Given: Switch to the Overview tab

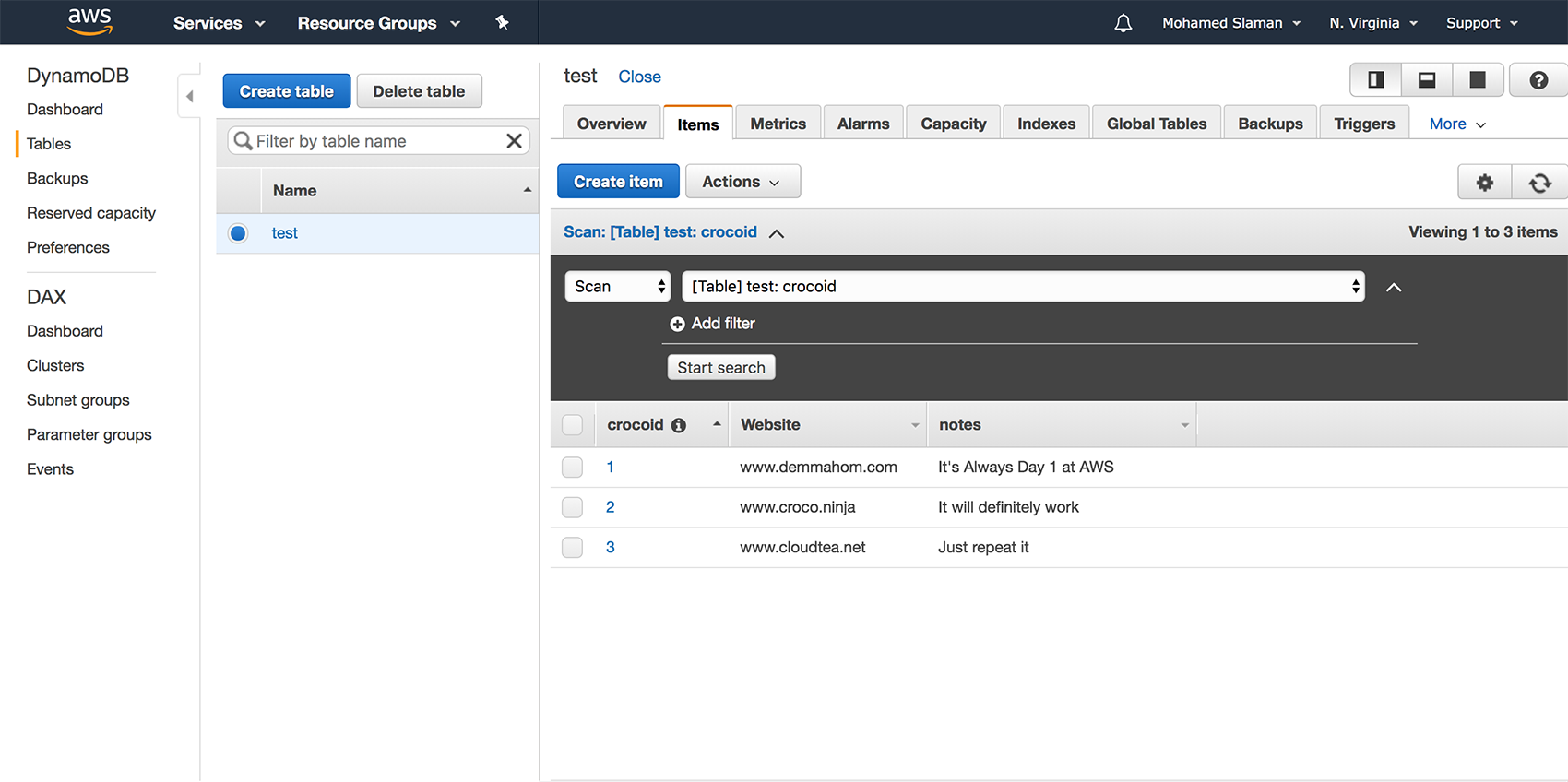Looking at the screenshot, I should pyautogui.click(x=612, y=124).
